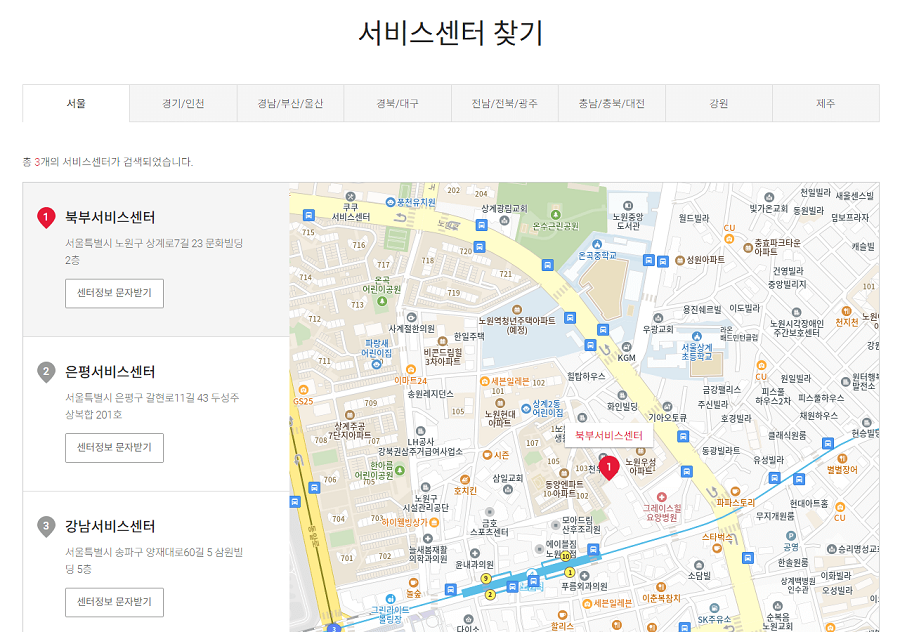The height and width of the screenshot is (632, 900).
Task: Click 센터정보 문자받기 under 북부서비스센터
Action: [x=115, y=293]
